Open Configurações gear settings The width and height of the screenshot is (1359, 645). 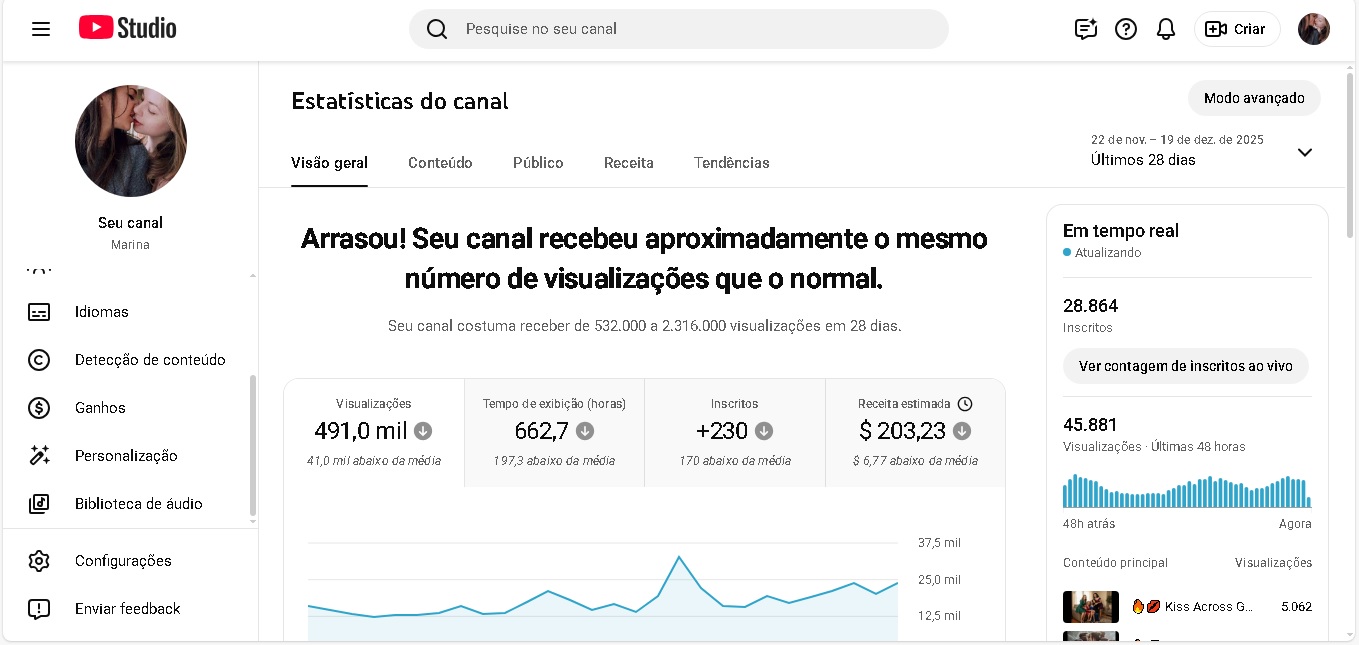pos(123,561)
